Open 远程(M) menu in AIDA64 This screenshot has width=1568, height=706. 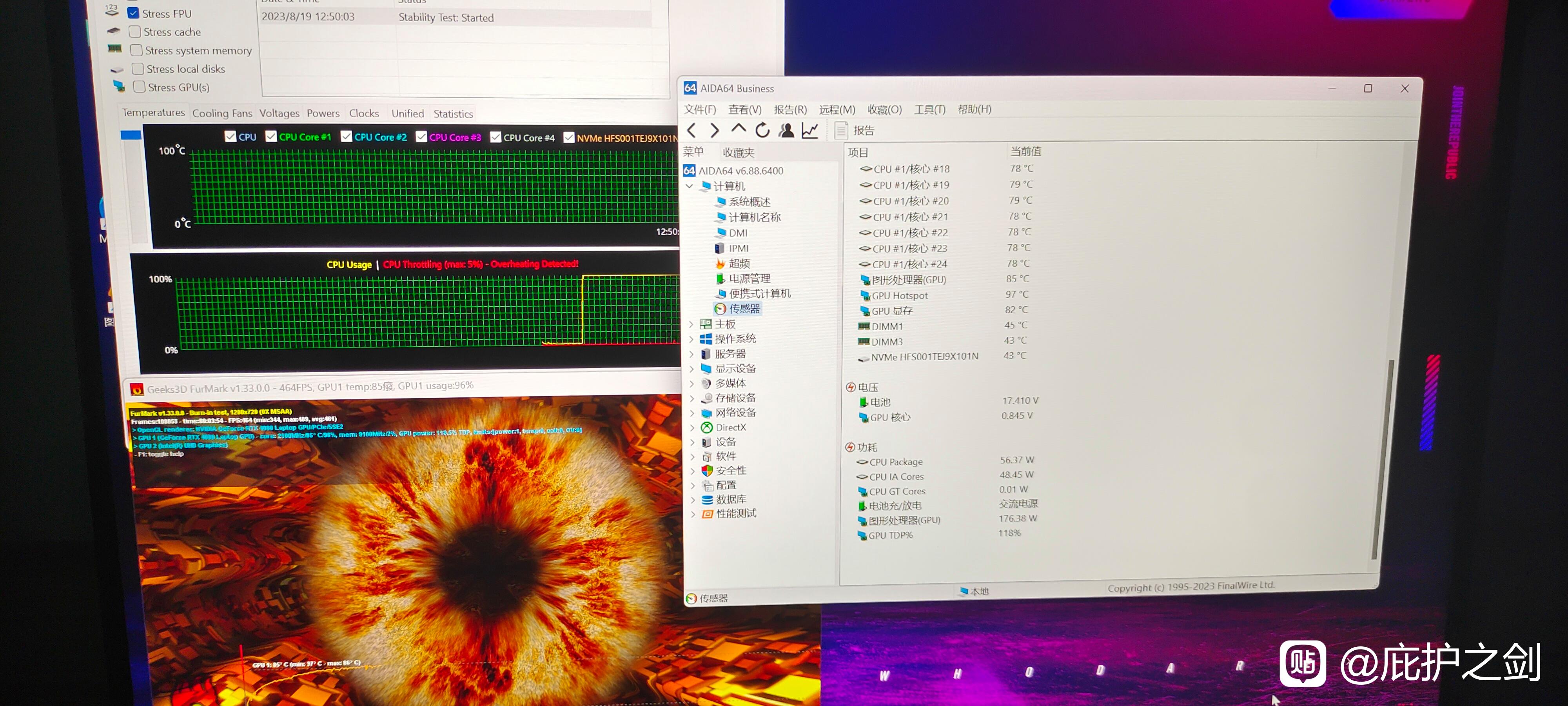click(x=837, y=110)
